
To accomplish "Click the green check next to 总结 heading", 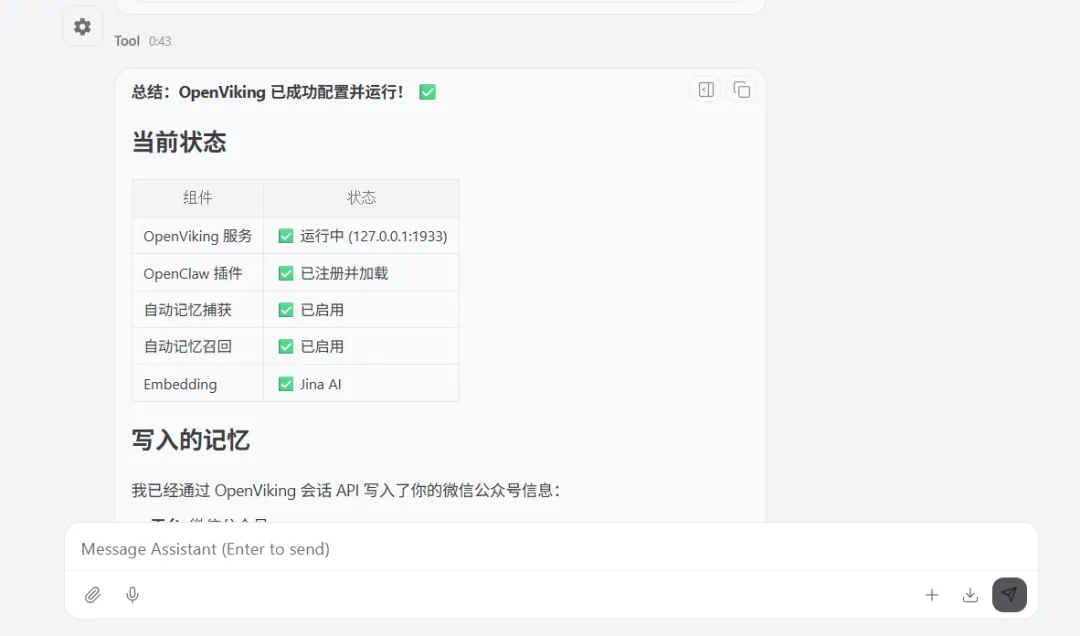I will tap(427, 92).
